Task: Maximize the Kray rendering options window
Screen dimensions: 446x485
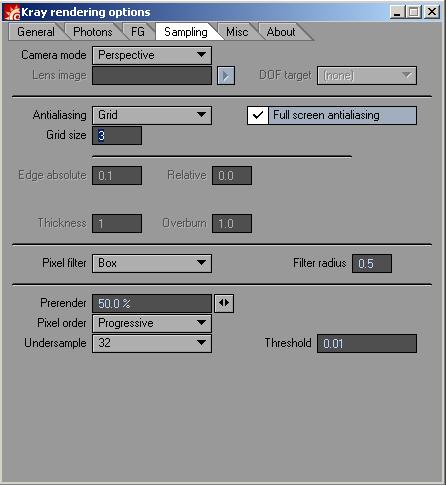Action: (x=414, y=12)
